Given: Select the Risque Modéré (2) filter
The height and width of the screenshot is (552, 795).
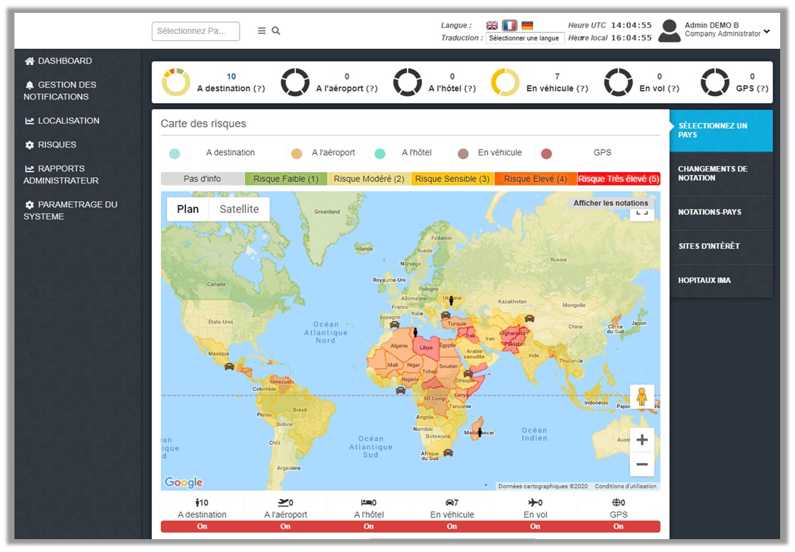Looking at the screenshot, I should [369, 179].
